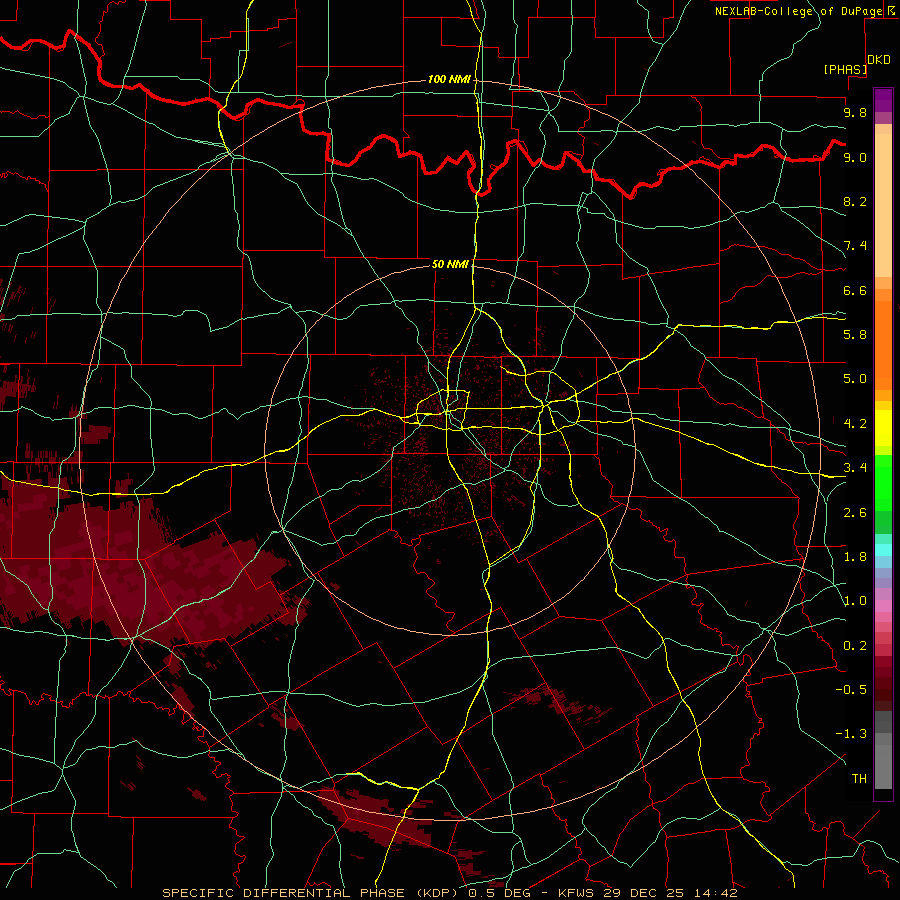Select the -1.3 value on color scale

(x=851, y=734)
